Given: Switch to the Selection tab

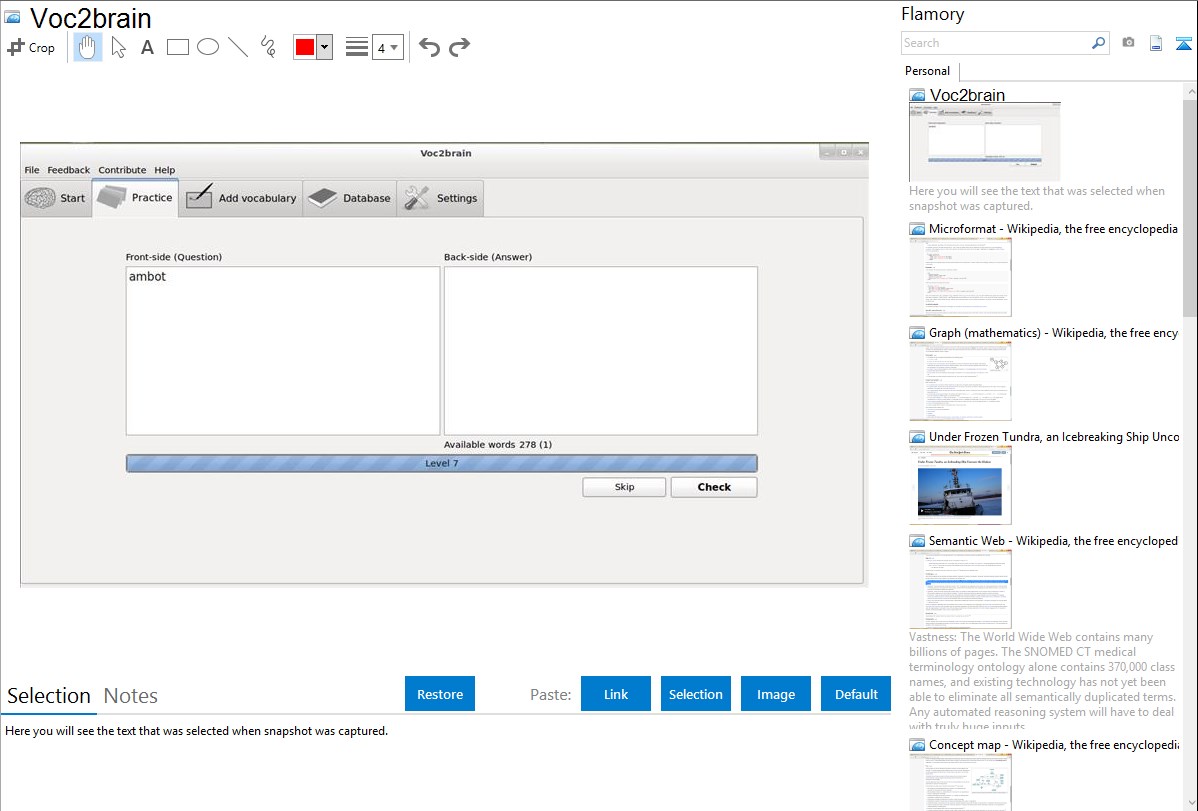Looking at the screenshot, I should pyautogui.click(x=49, y=696).
